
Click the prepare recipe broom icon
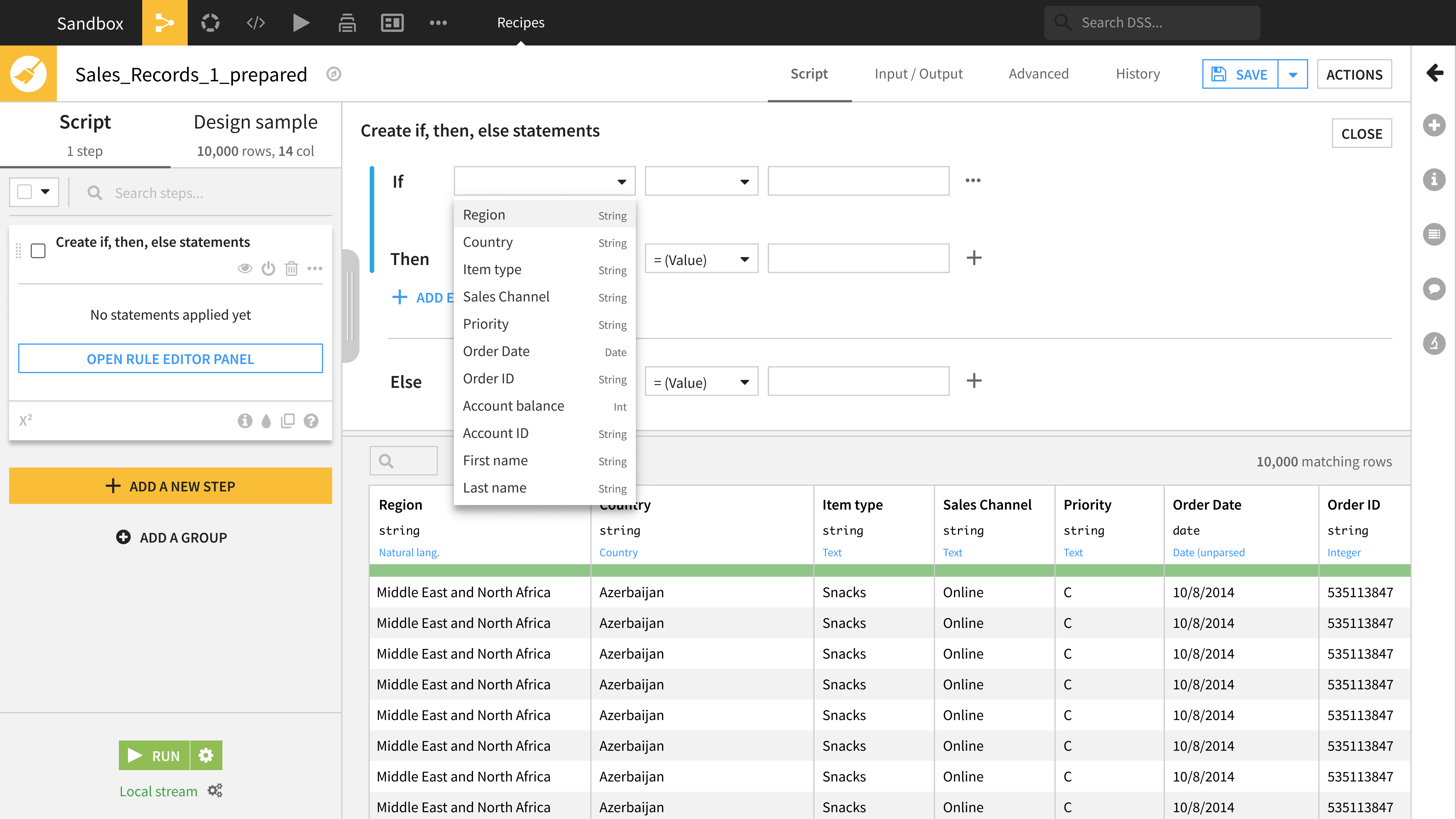[28, 73]
